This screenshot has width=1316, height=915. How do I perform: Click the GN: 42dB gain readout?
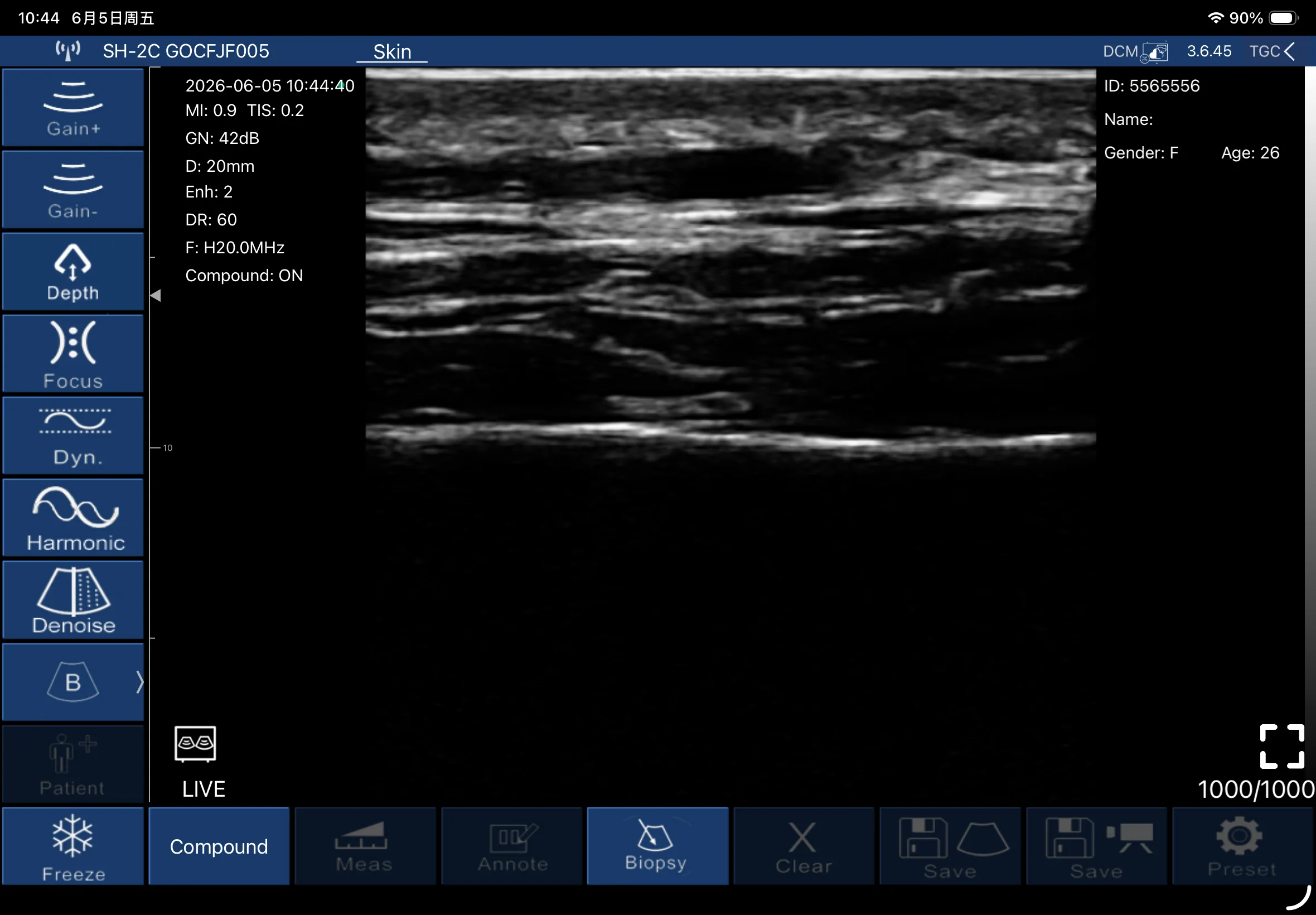pyautogui.click(x=222, y=138)
